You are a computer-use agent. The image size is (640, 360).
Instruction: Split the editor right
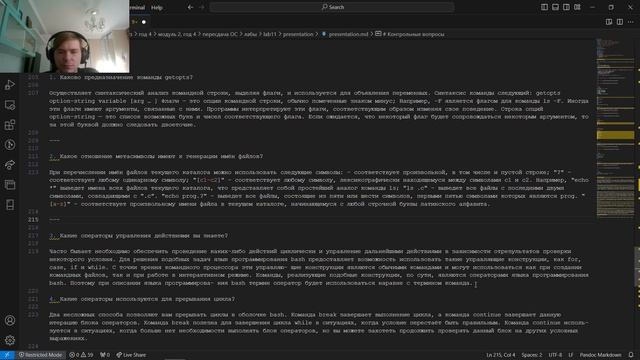pyautogui.click(x=620, y=22)
